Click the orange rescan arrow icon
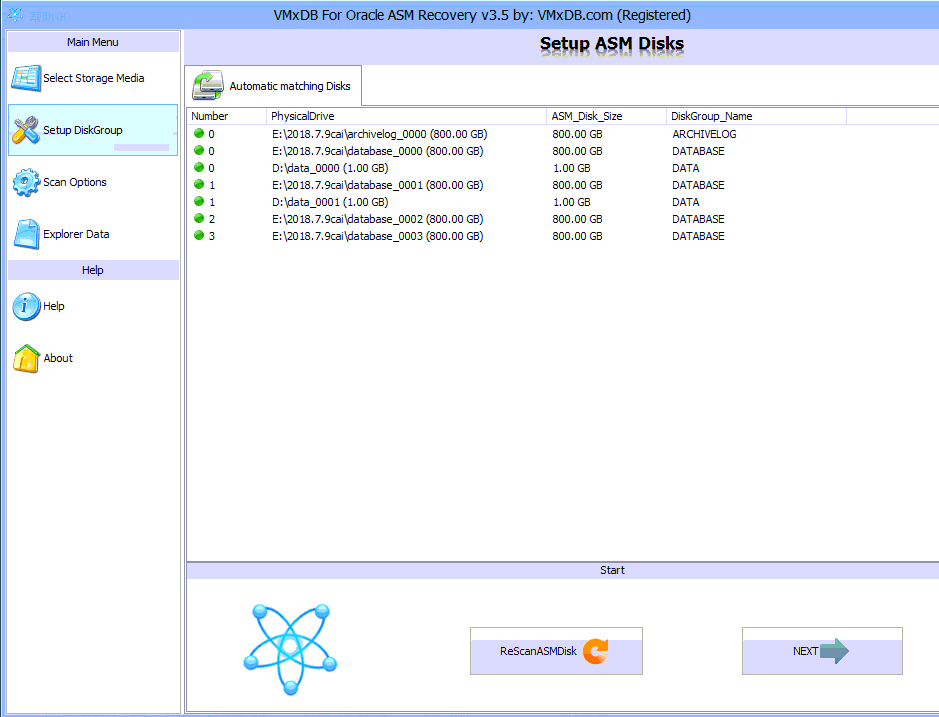Viewport: 939px width, 717px height. click(596, 651)
